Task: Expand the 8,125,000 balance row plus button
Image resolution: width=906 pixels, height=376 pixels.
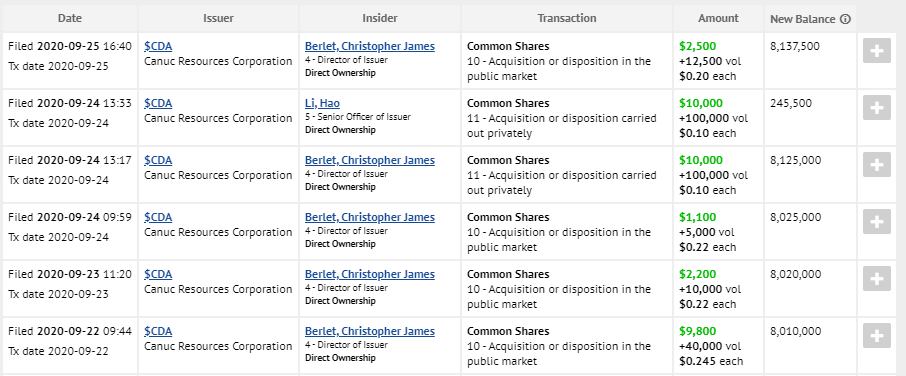Action: 877,165
